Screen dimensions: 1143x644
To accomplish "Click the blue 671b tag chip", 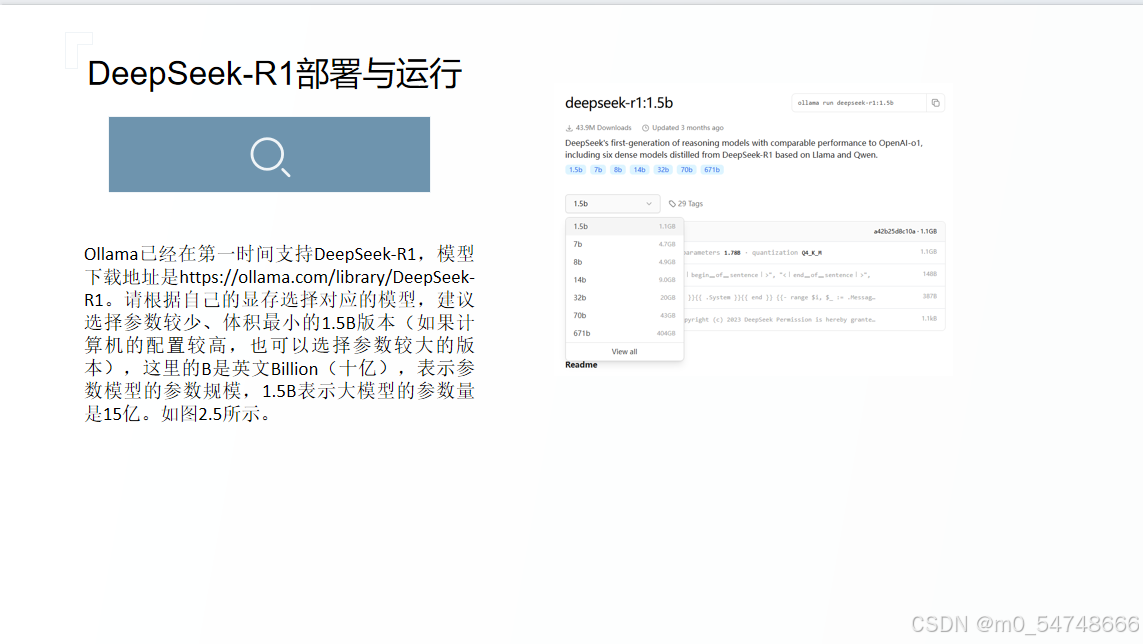I will (712, 170).
